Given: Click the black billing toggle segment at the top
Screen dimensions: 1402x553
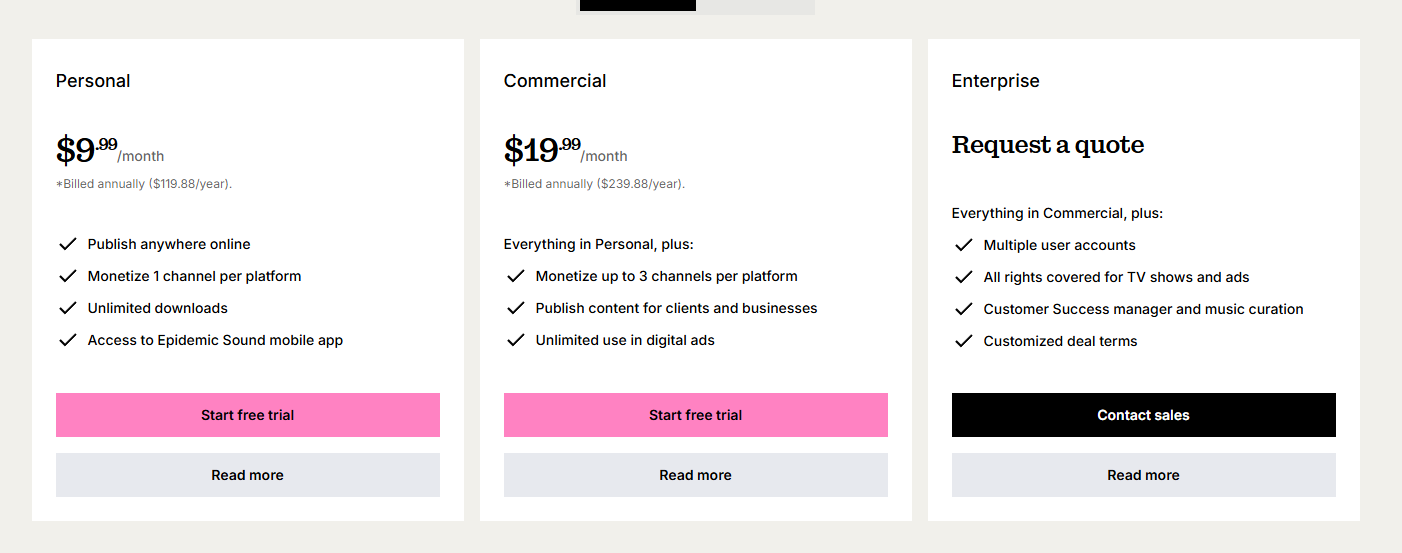Looking at the screenshot, I should coord(638,5).
